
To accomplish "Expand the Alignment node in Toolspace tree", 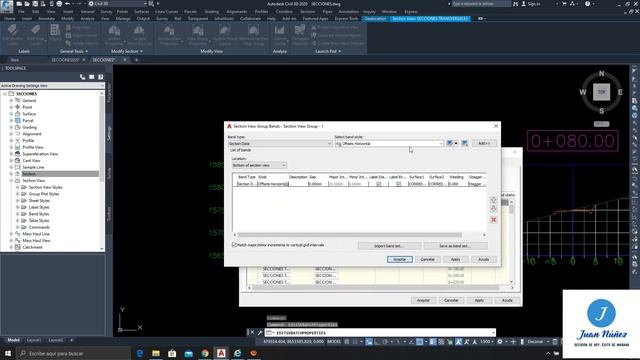I will pyautogui.click(x=11, y=134).
